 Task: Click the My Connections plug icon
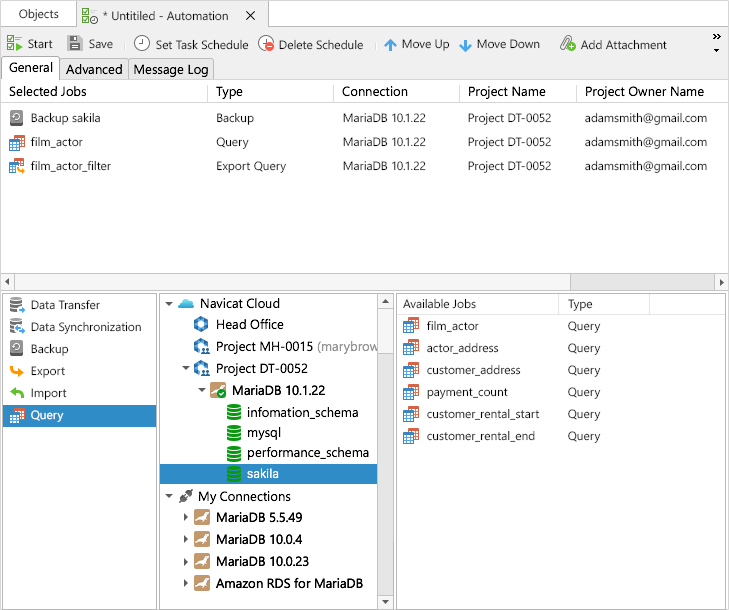tap(186, 496)
